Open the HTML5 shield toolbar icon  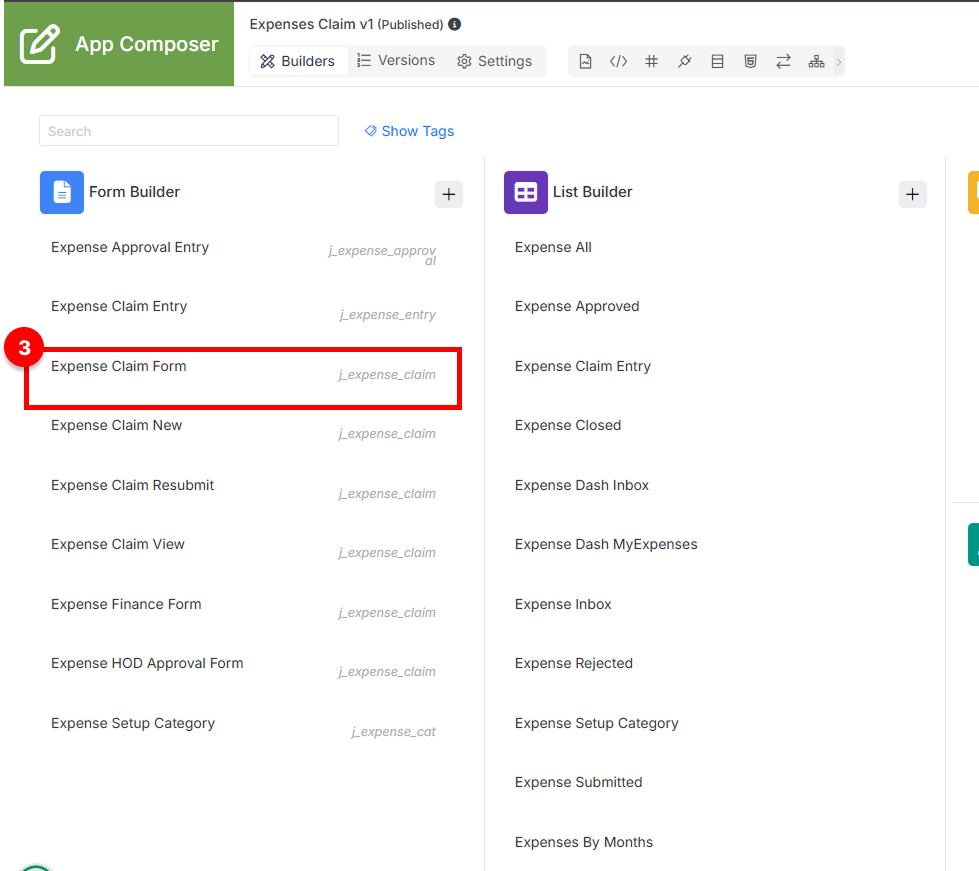750,61
